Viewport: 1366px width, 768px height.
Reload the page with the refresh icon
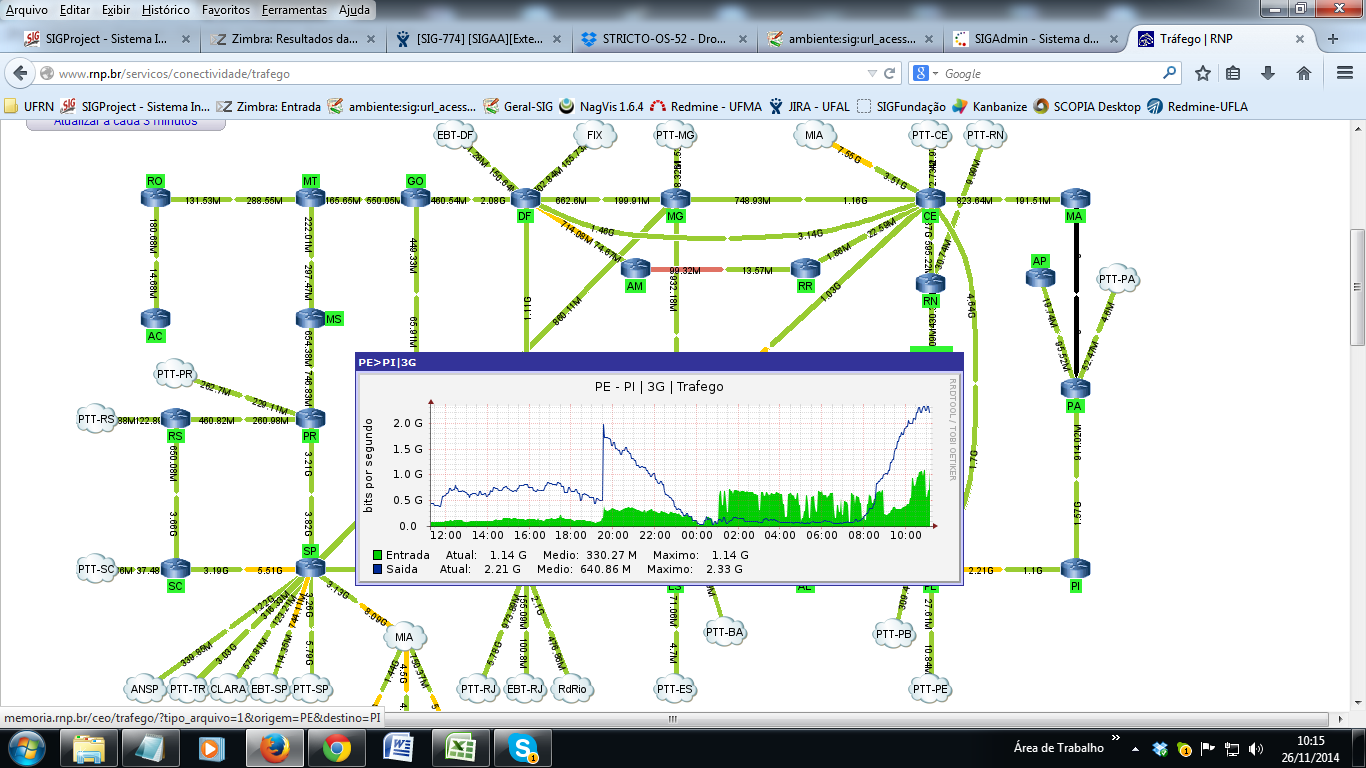point(890,73)
